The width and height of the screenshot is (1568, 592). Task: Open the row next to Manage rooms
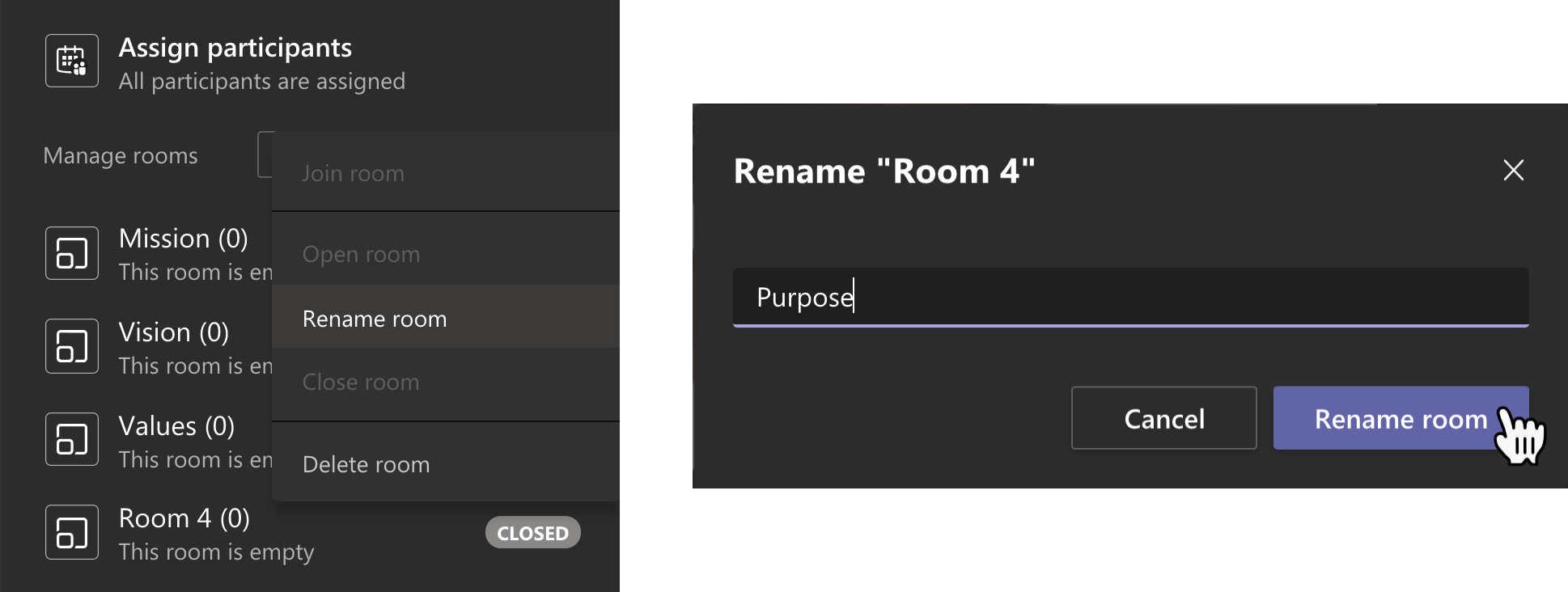tap(267, 154)
